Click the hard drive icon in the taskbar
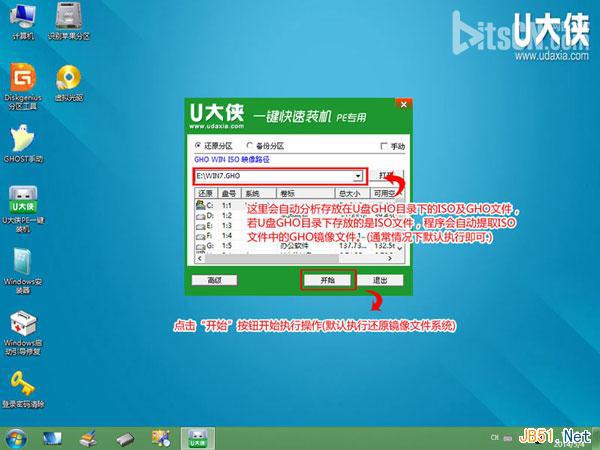The height and width of the screenshot is (450, 600). click(x=125, y=439)
